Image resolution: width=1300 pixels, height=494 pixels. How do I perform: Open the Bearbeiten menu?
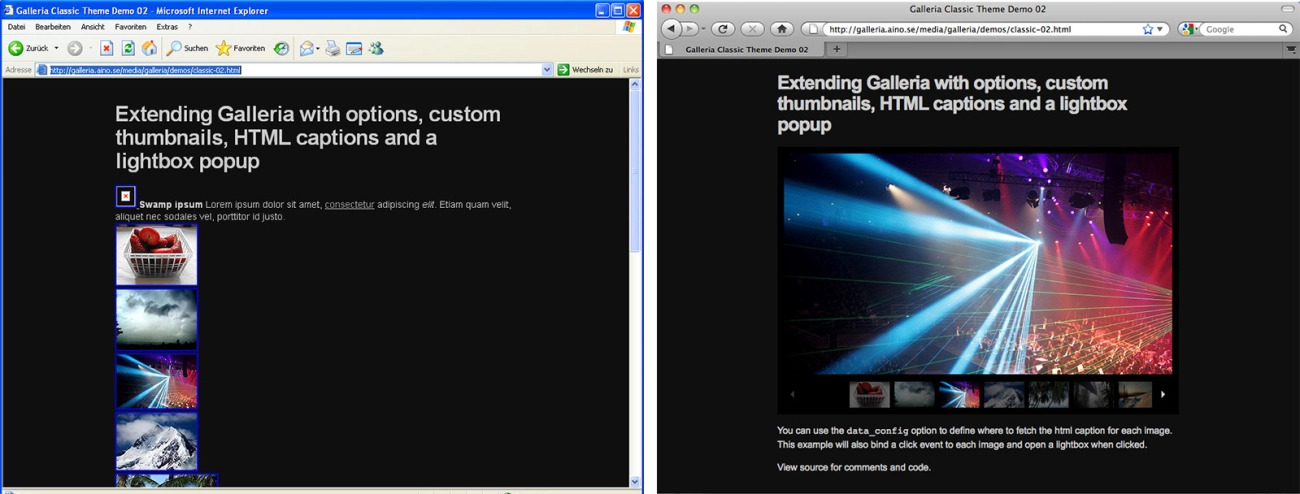[x=53, y=27]
